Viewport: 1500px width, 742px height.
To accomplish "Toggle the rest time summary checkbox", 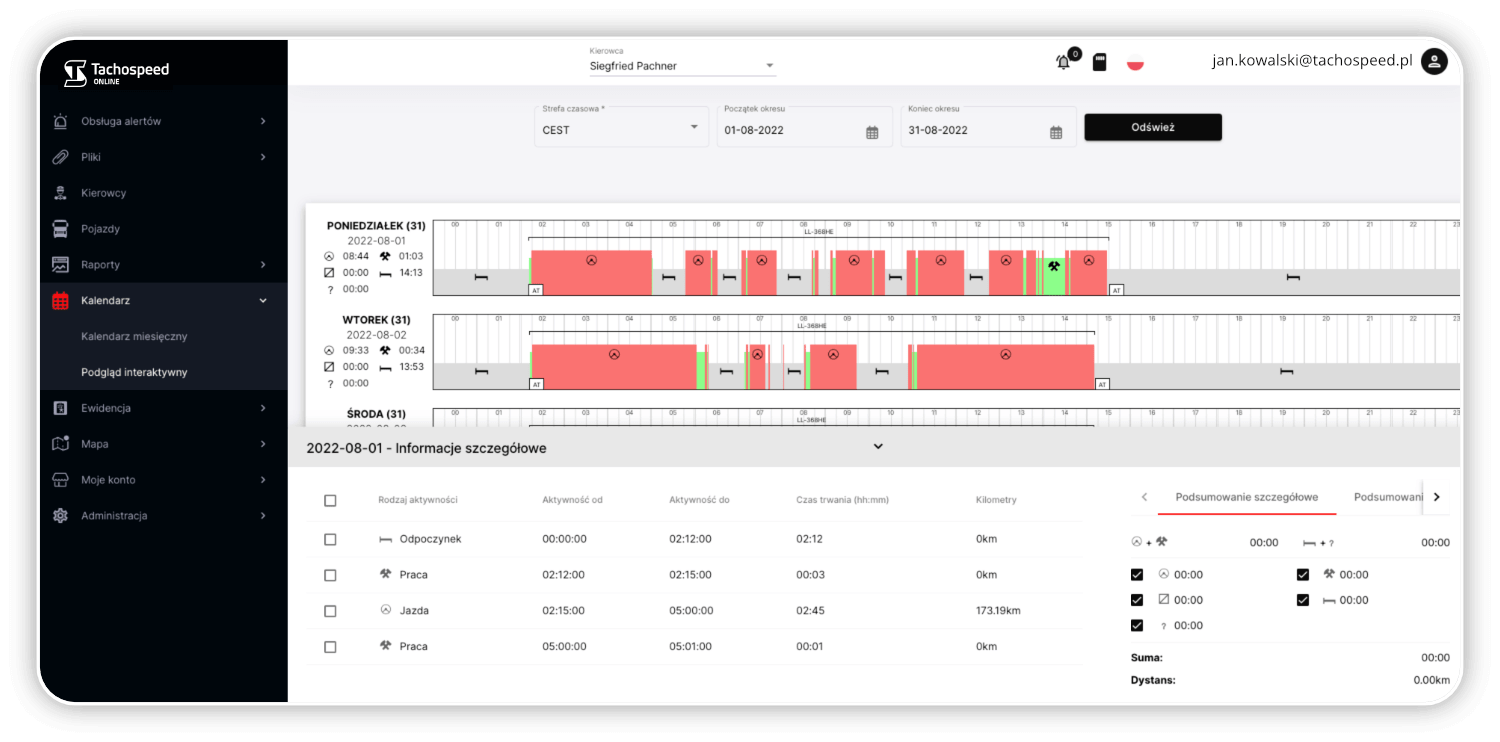I will click(x=1303, y=600).
